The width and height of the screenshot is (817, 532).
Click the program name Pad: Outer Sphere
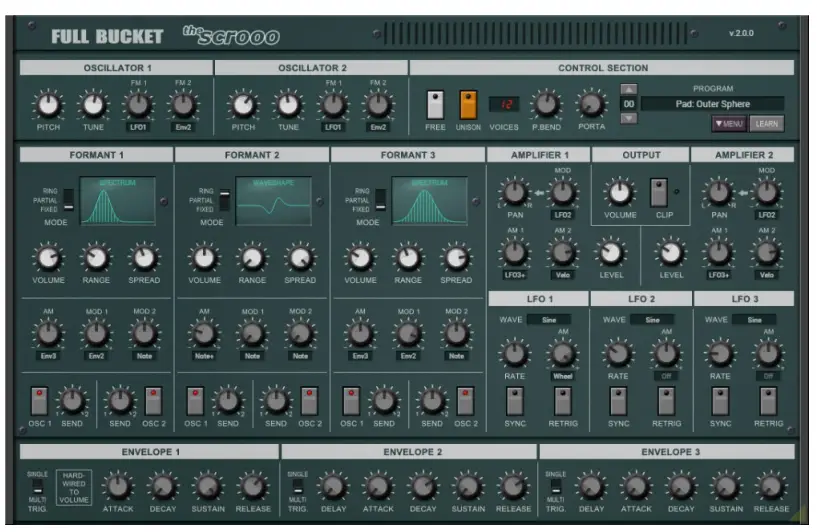coord(712,104)
